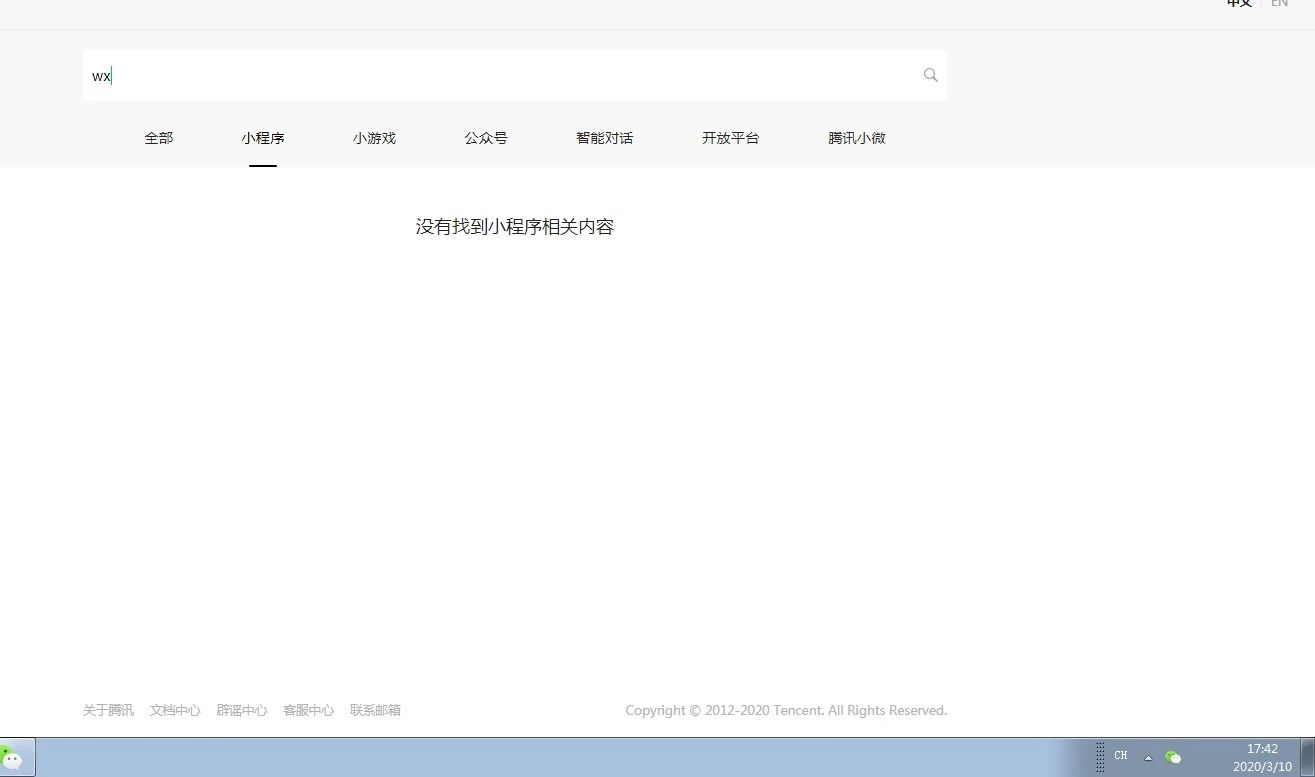This screenshot has width=1315, height=777.
Task: Click the 没有找到小程序相关内容 message
Action: (x=515, y=227)
